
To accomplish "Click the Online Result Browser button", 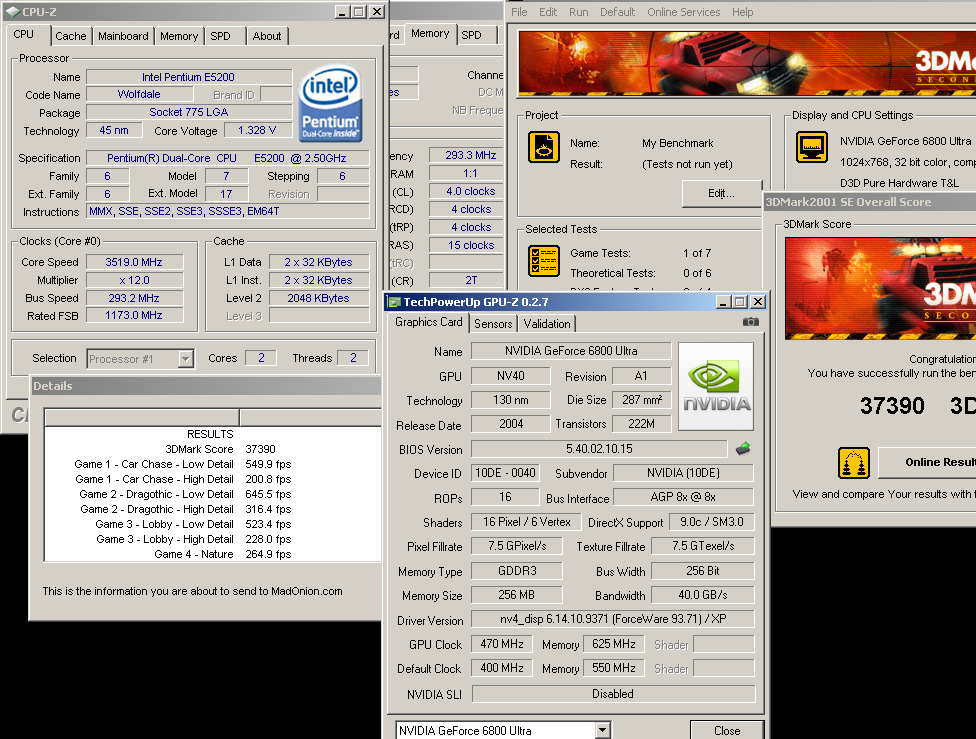I will tap(927, 462).
